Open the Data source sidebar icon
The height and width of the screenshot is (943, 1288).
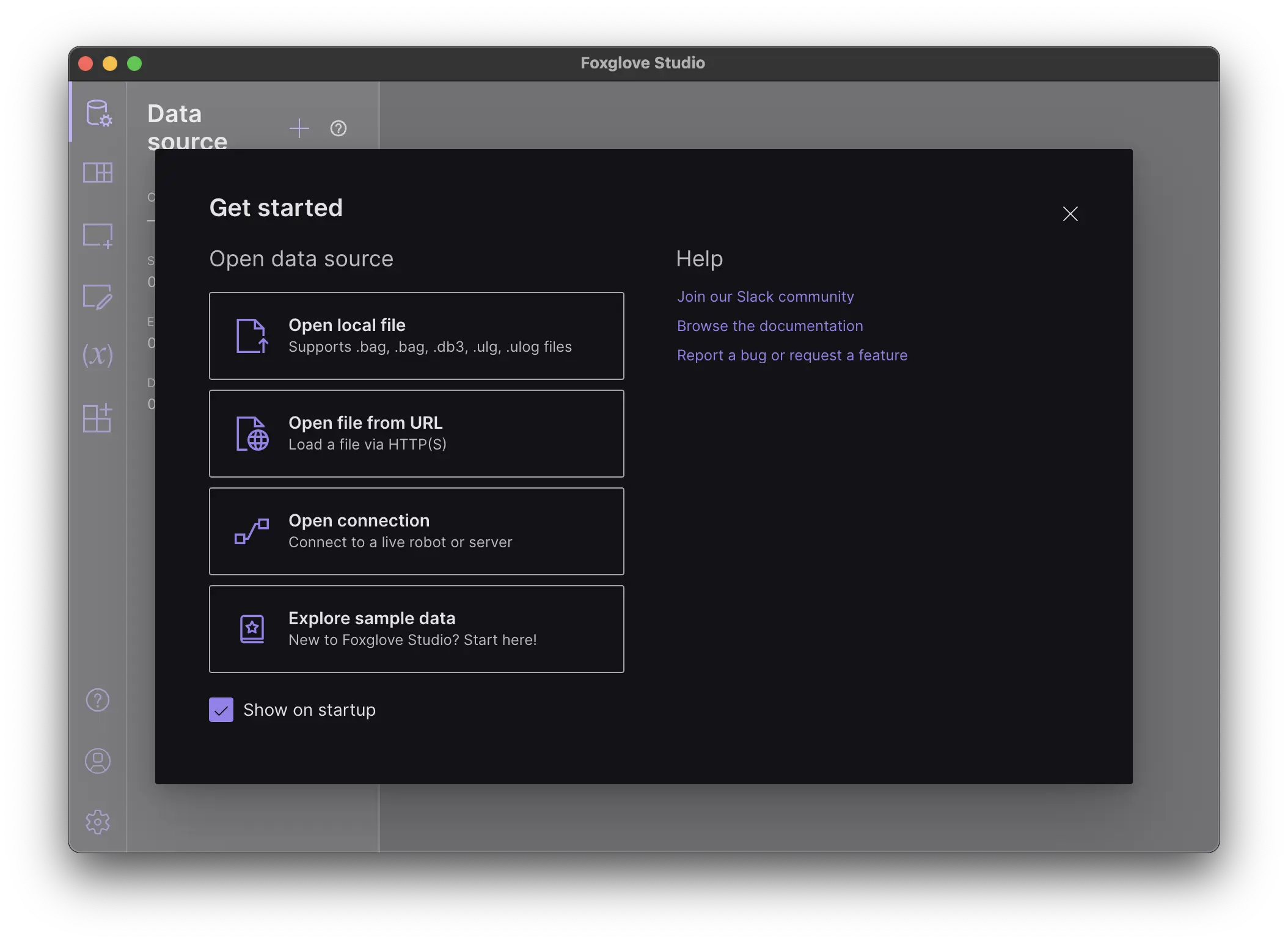click(98, 113)
